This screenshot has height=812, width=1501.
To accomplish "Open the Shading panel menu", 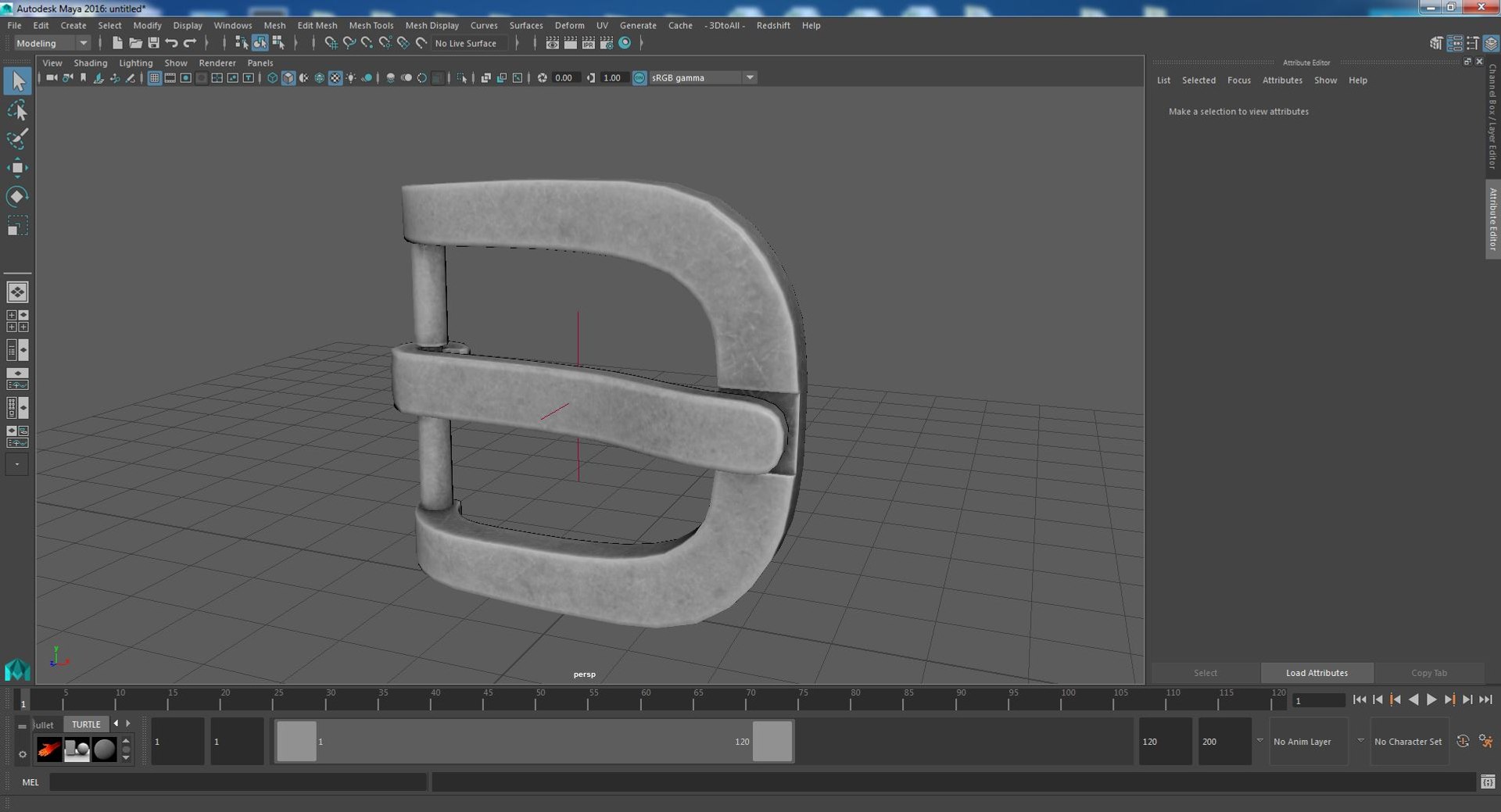I will 90,63.
